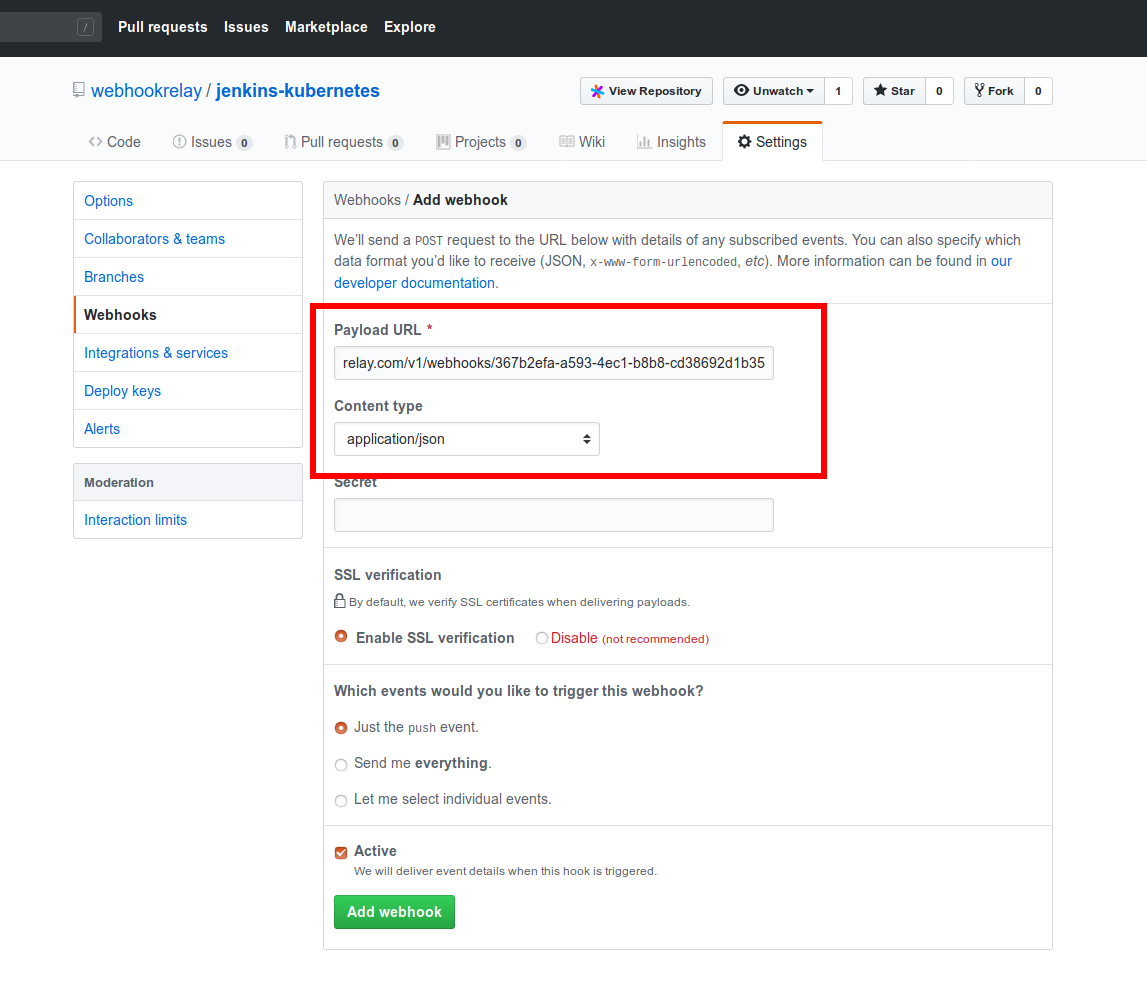Click the star icon beside Star
The image size is (1147, 987).
[x=878, y=90]
